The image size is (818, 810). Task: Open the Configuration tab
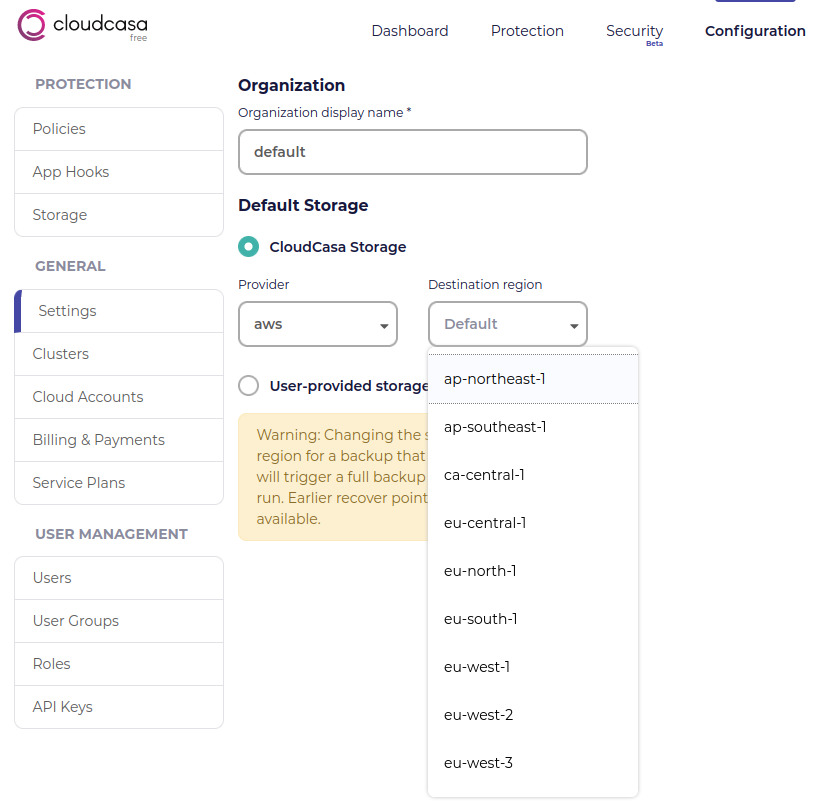755,31
